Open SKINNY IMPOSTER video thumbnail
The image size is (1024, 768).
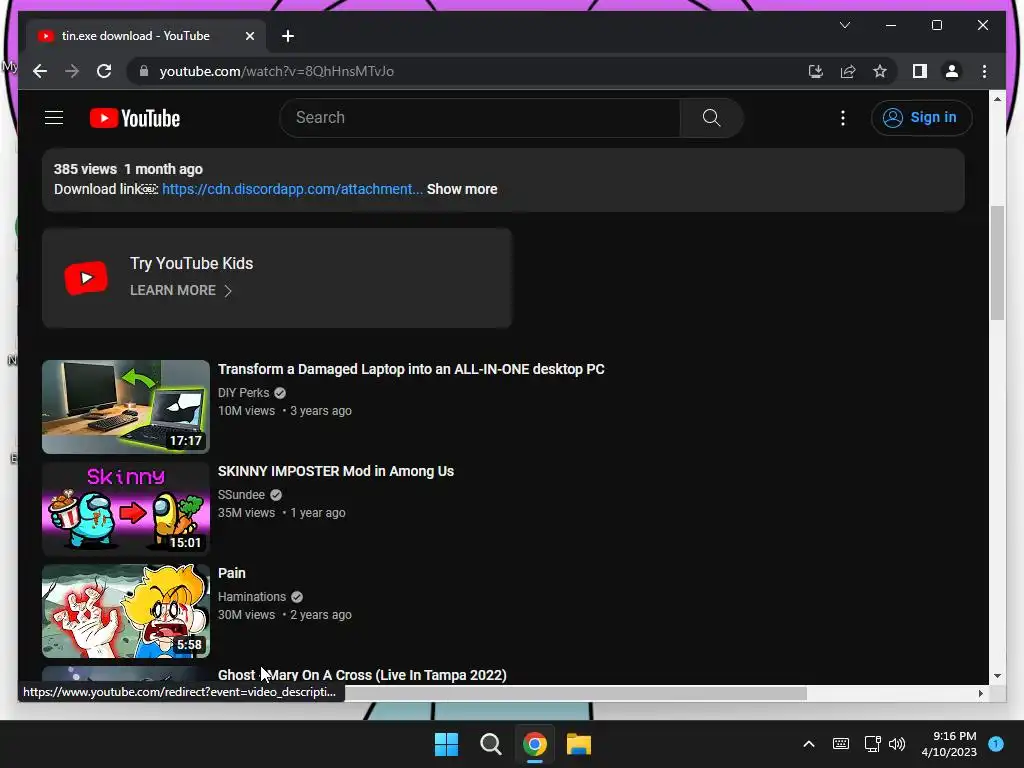pyautogui.click(x=125, y=508)
